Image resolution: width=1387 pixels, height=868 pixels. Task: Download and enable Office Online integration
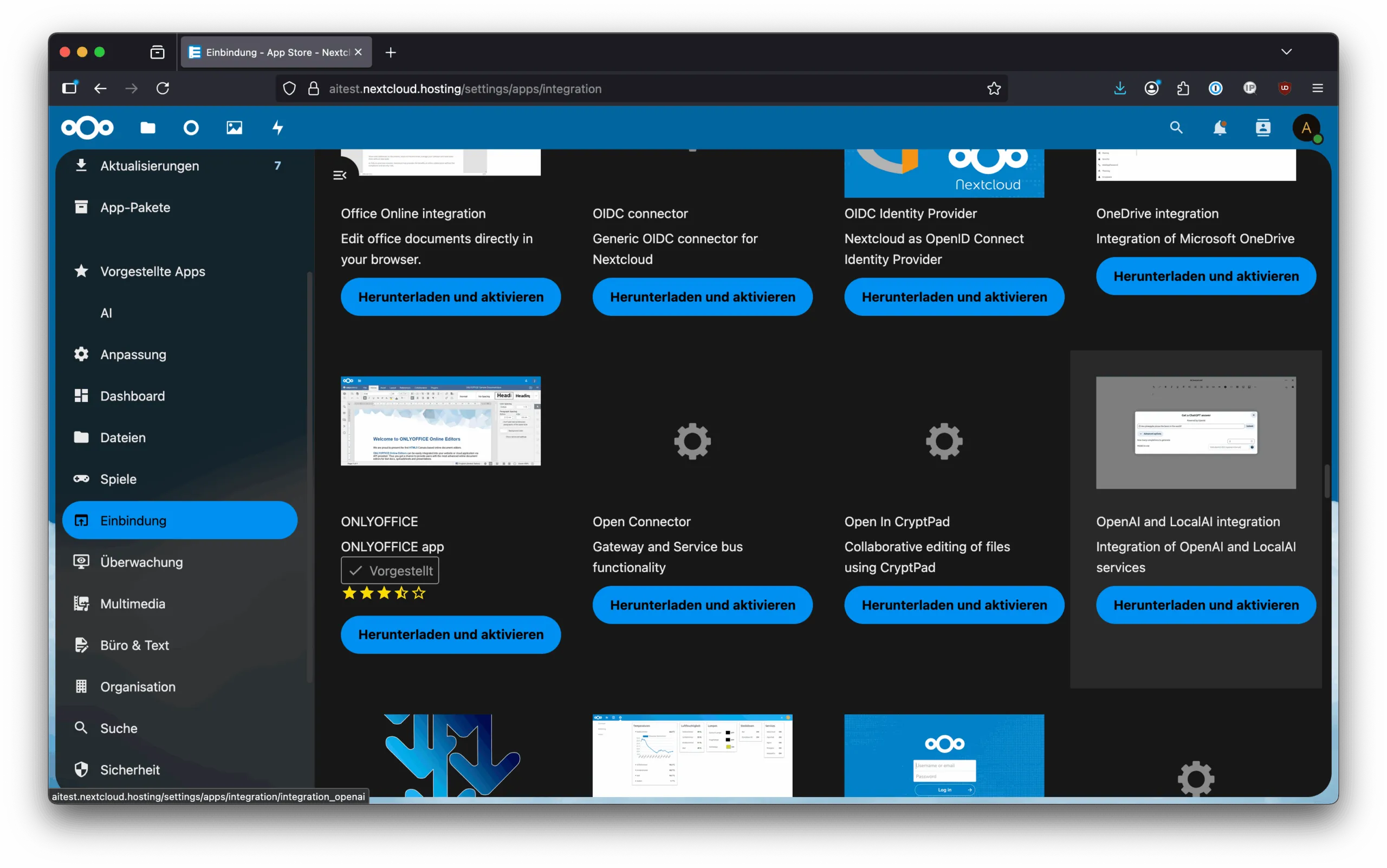tap(451, 297)
